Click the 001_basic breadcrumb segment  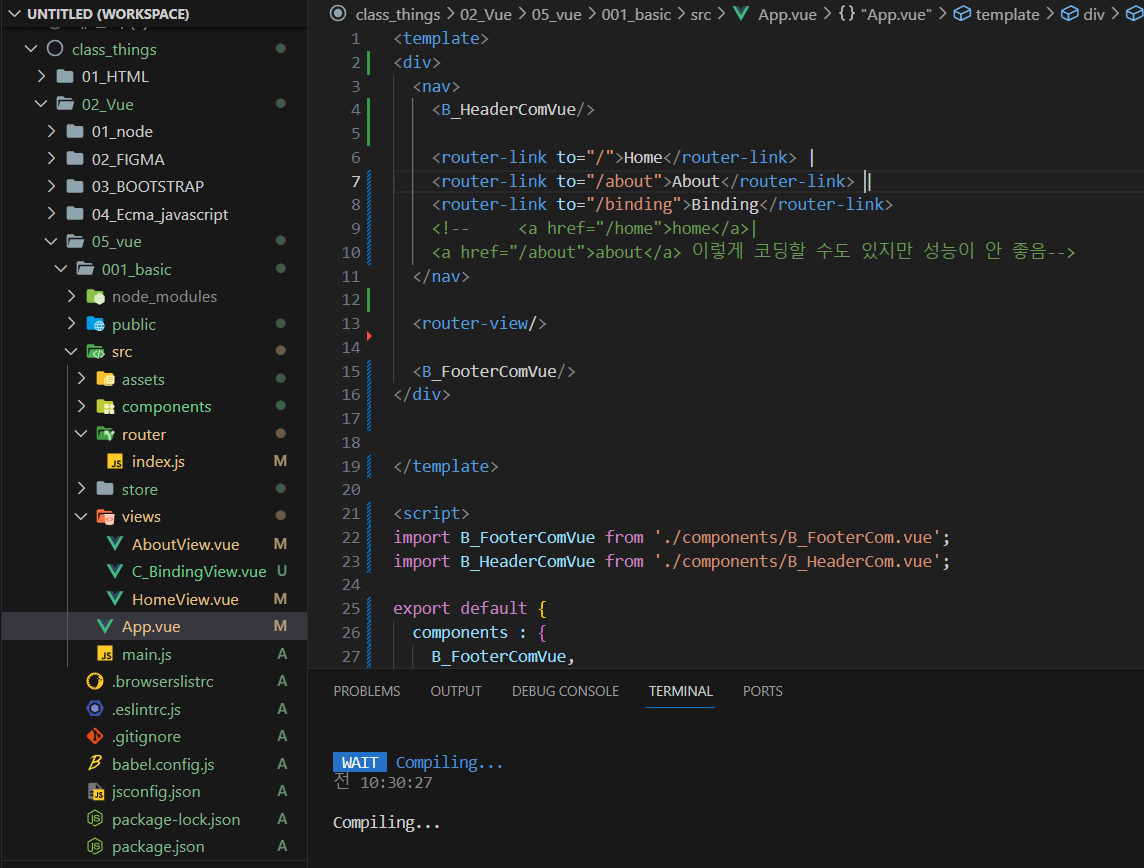636,15
